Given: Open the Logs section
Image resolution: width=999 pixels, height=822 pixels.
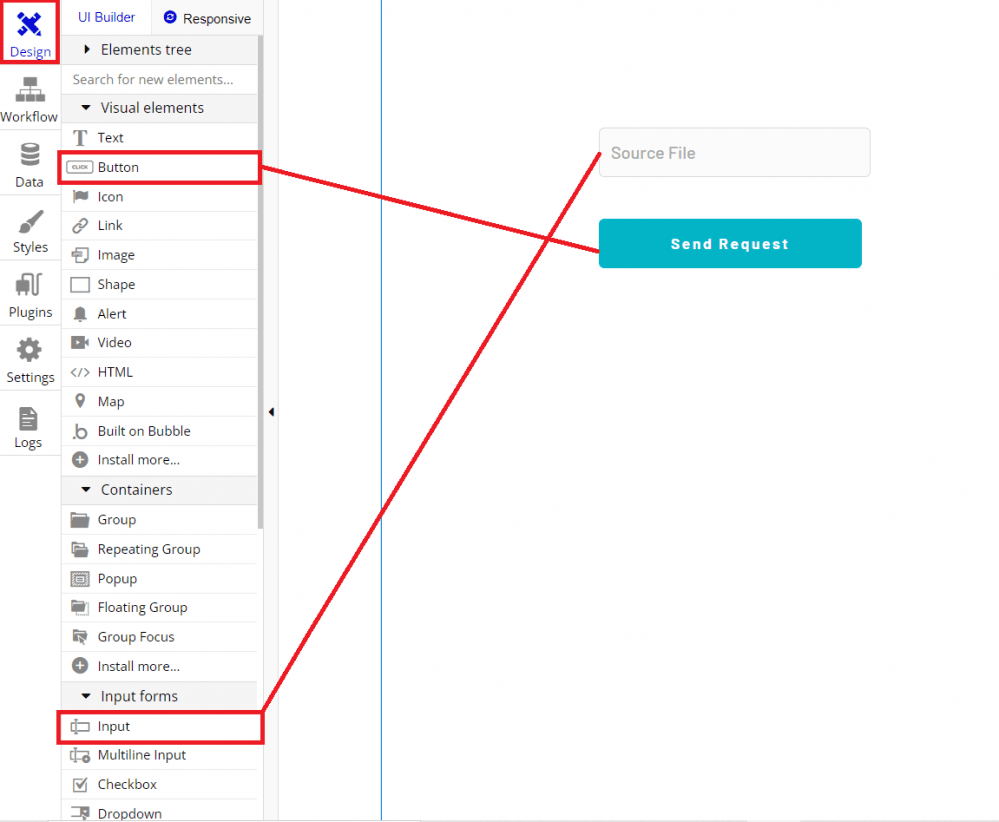Looking at the screenshot, I should 29,427.
